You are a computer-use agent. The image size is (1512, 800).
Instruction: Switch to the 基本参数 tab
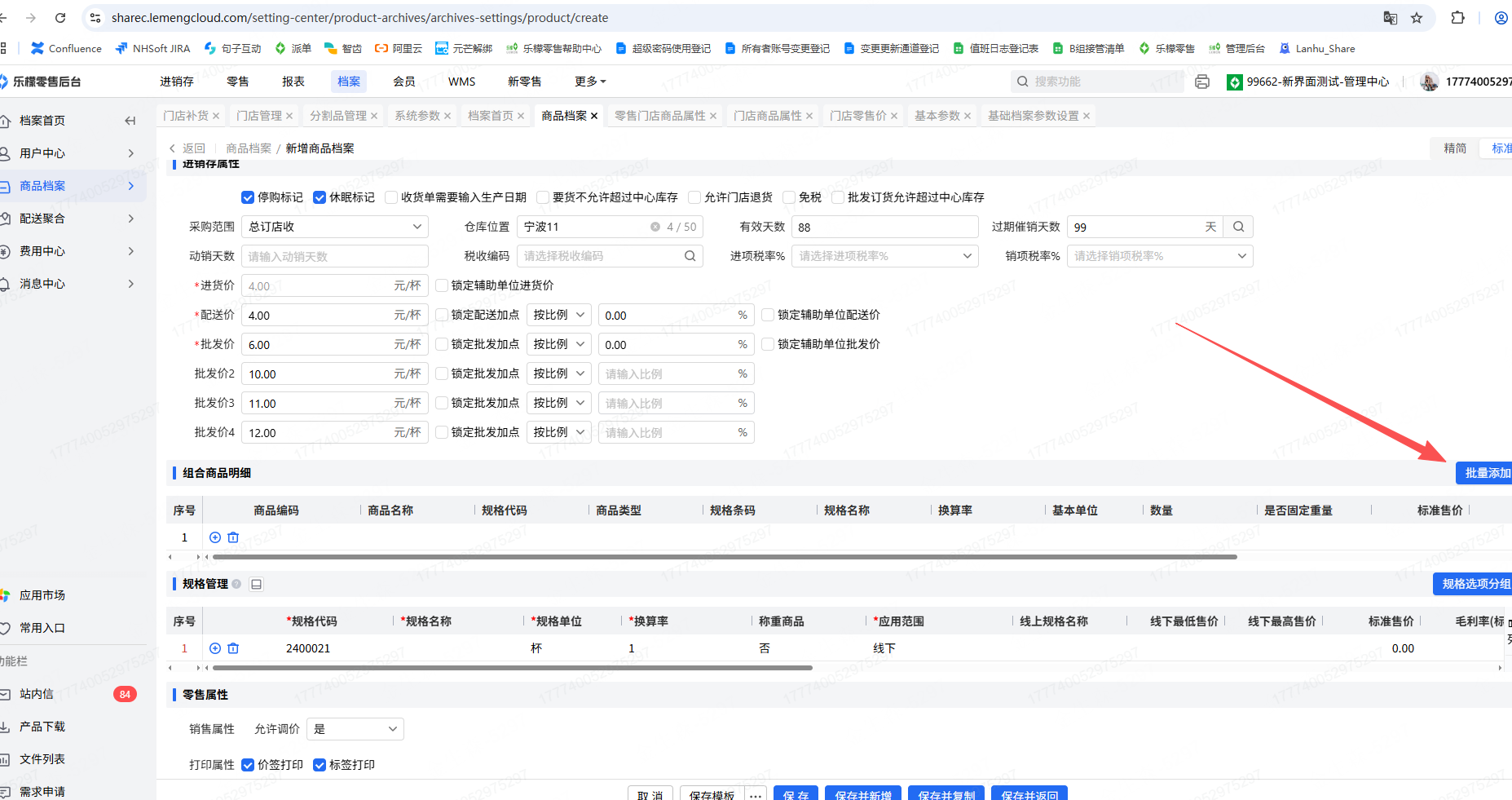pos(937,116)
